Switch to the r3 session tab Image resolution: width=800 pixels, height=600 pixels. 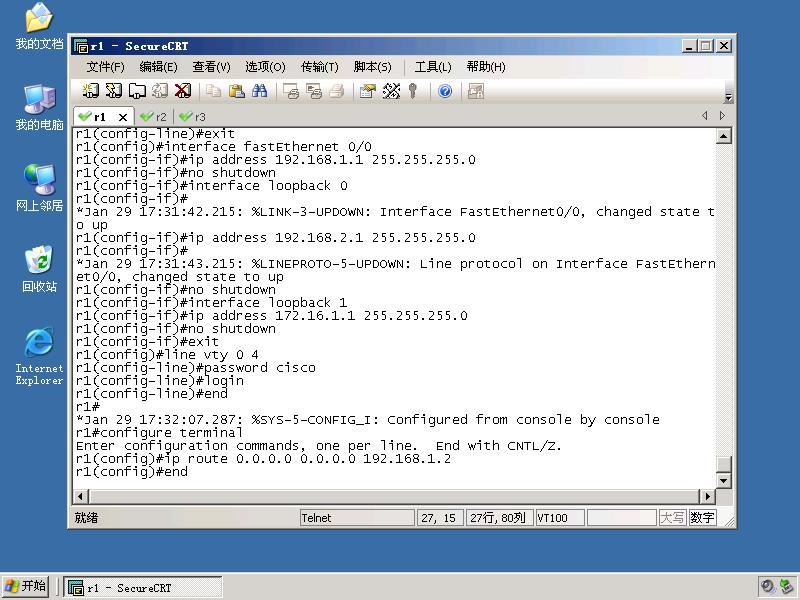[x=193, y=117]
